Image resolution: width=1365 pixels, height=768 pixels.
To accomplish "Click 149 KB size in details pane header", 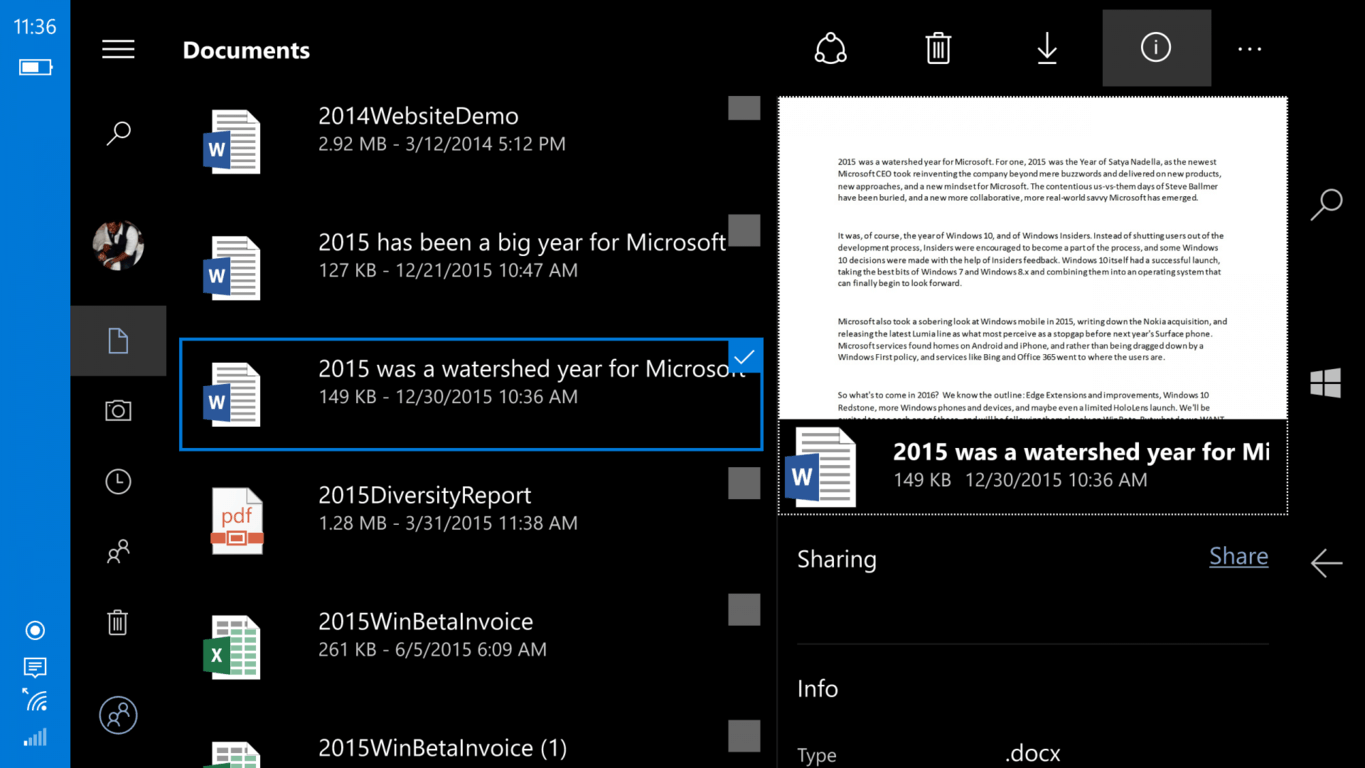I will click(922, 480).
